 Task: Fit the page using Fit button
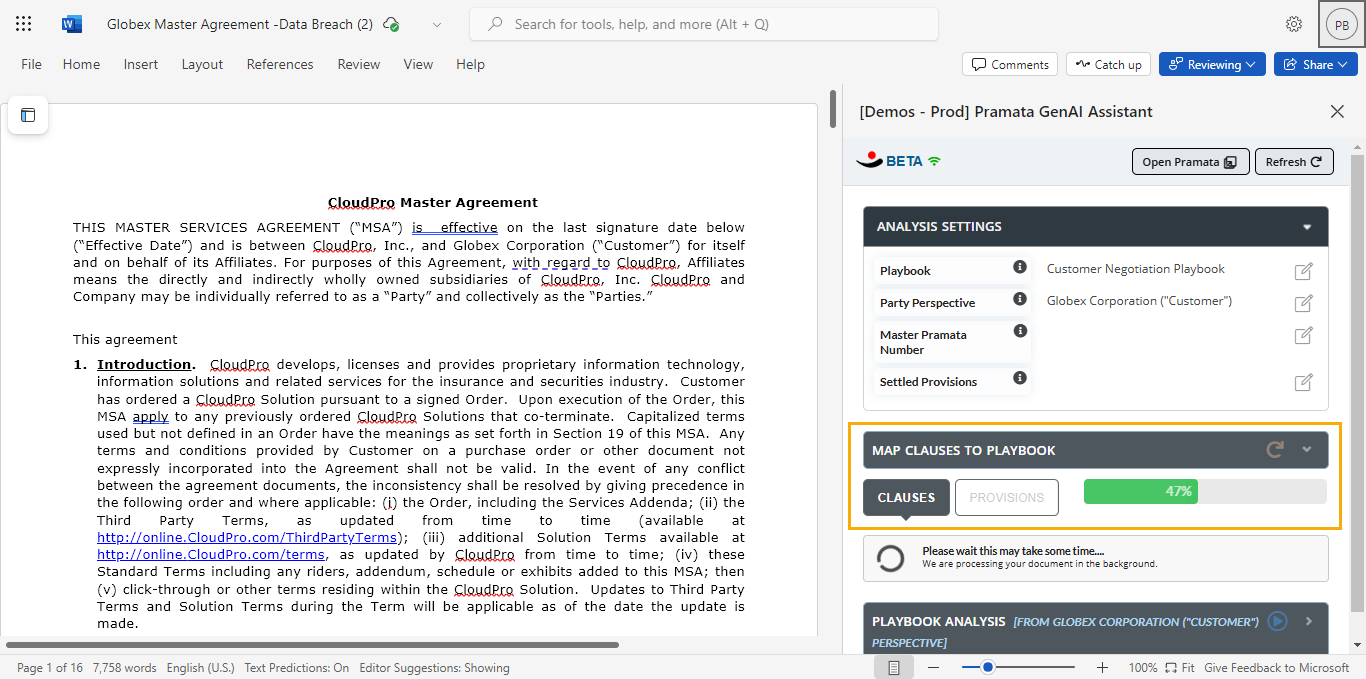click(1180, 667)
